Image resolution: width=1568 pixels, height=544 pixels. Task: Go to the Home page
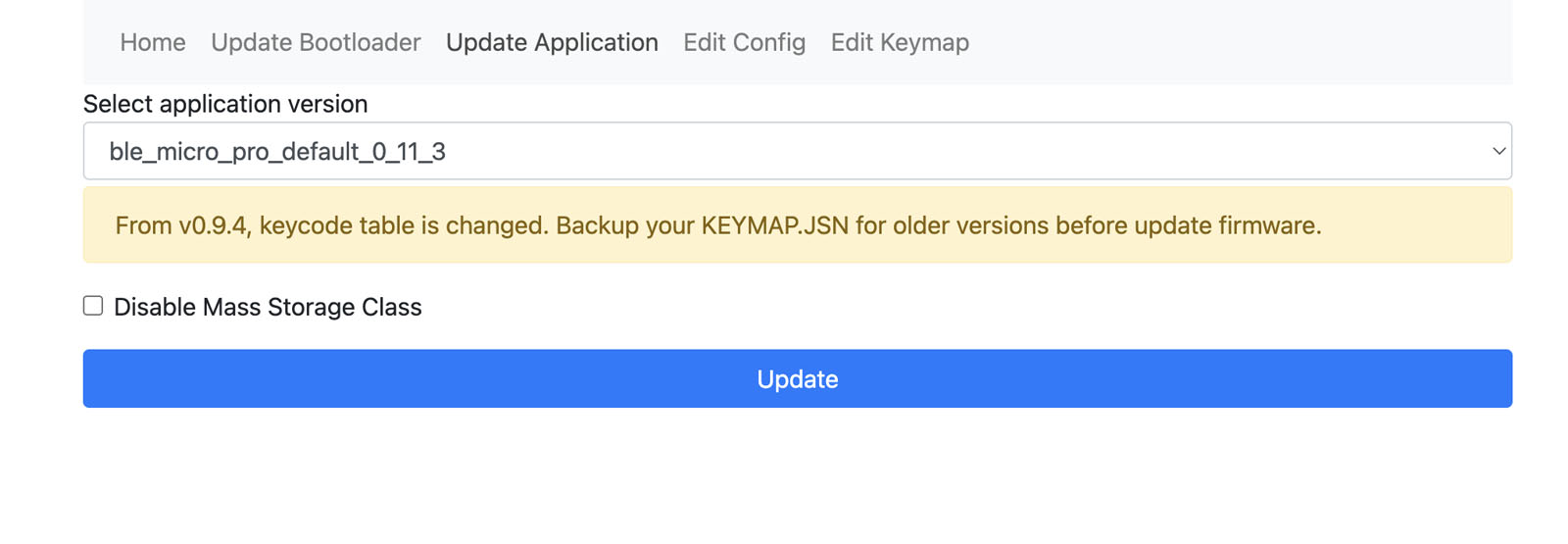tap(153, 42)
